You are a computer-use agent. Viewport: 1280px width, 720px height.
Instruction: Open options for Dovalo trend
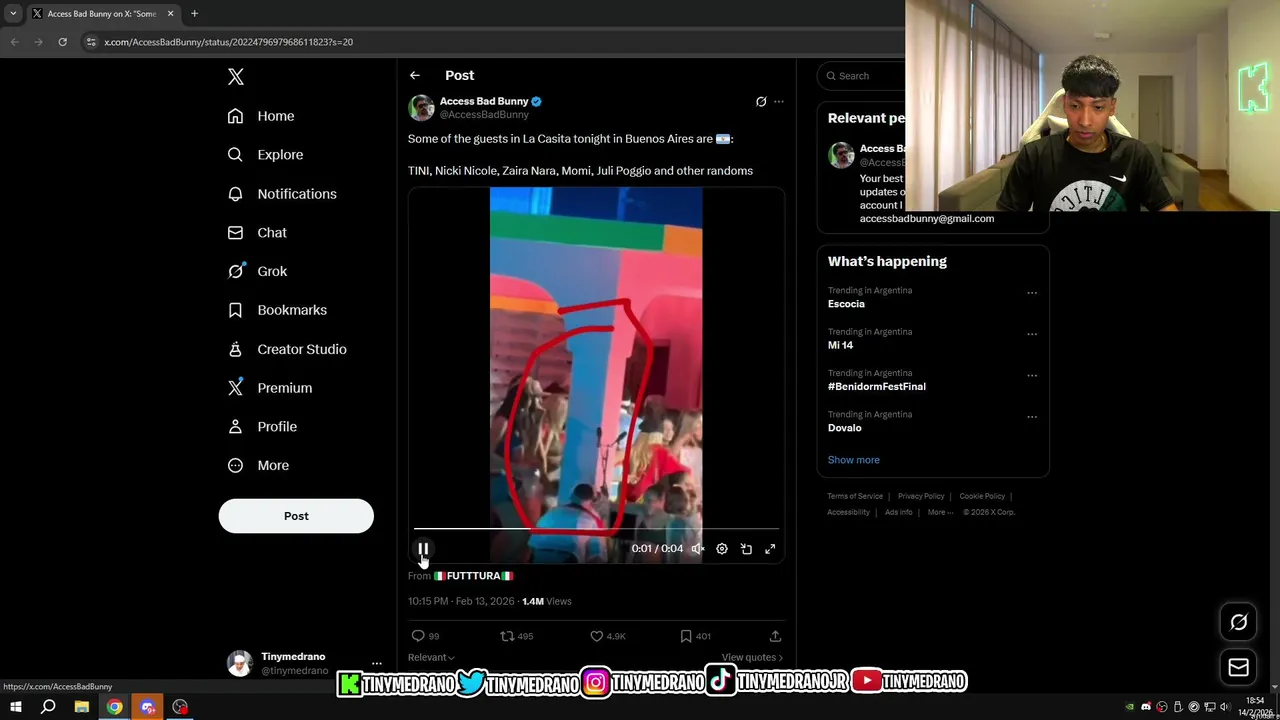coord(1032,417)
